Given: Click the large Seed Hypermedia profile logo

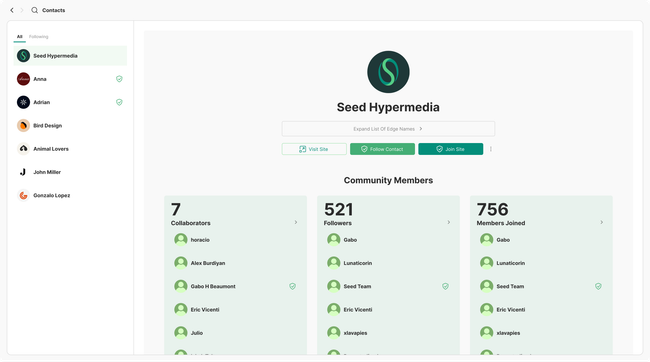Looking at the screenshot, I should [388, 72].
